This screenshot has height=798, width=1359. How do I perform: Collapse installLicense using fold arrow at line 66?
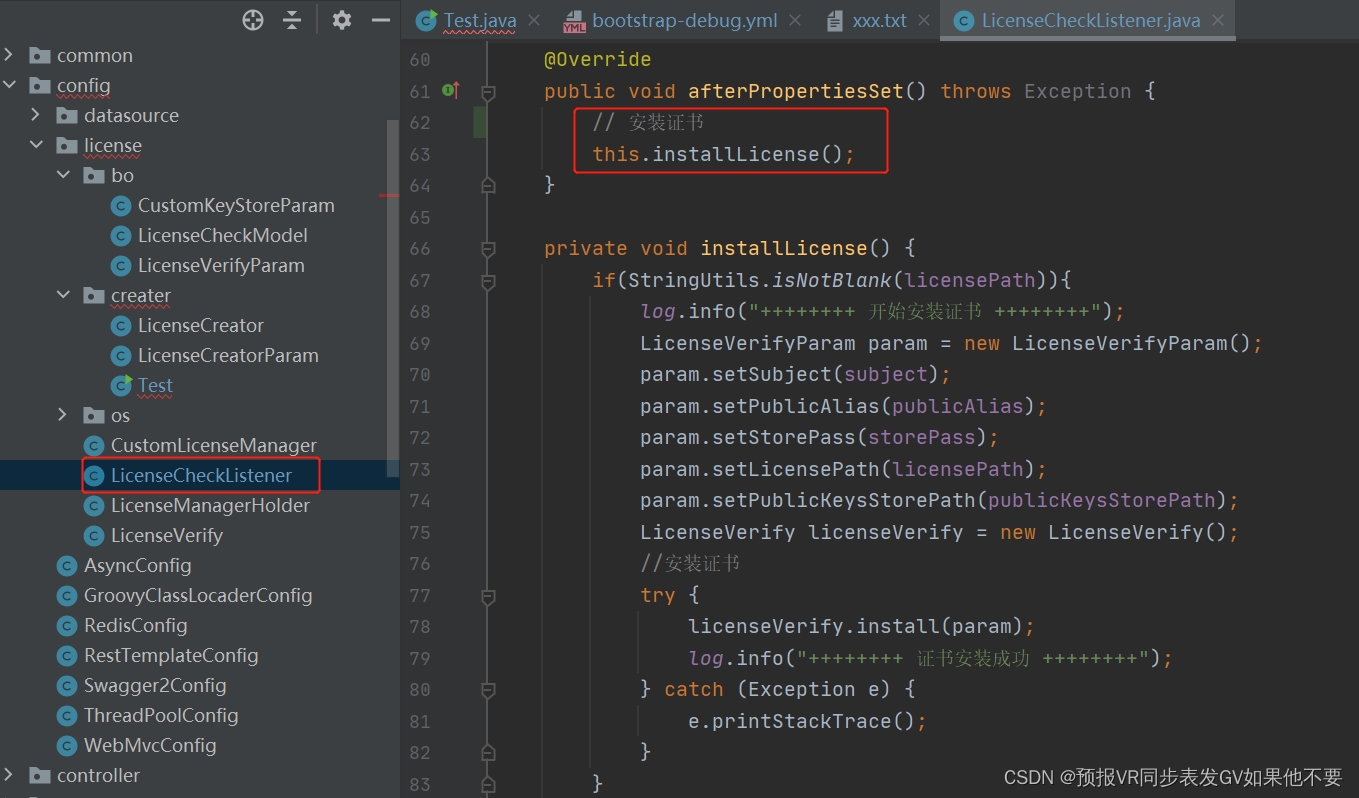point(488,248)
